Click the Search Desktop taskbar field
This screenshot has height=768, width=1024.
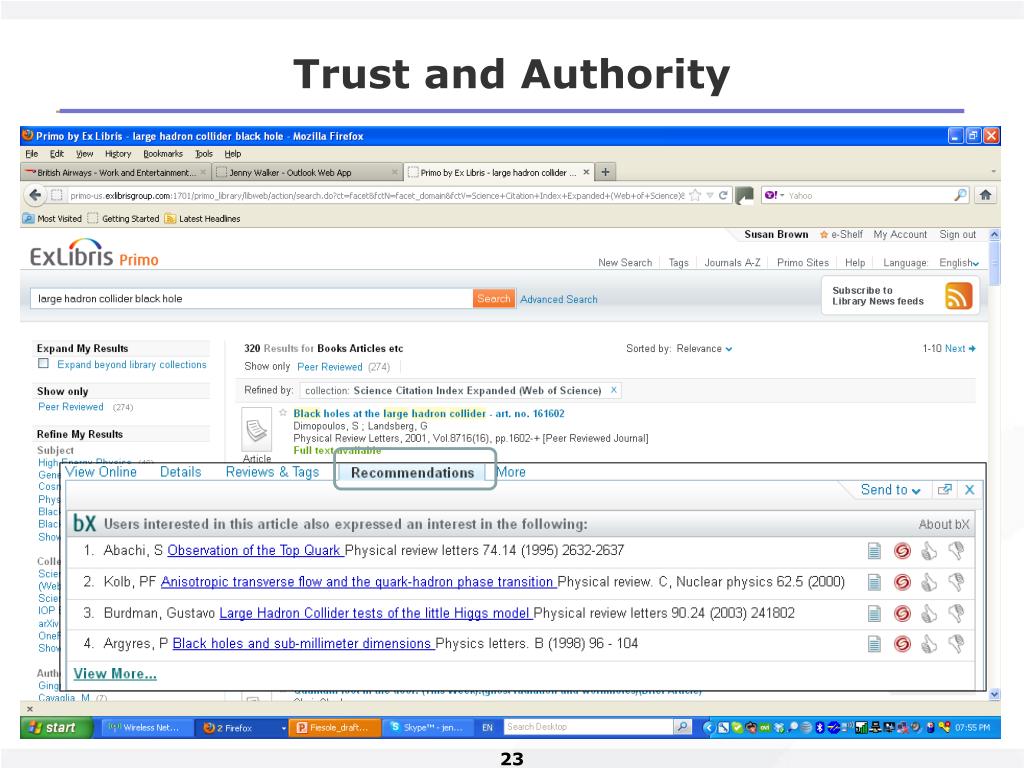tap(588, 727)
